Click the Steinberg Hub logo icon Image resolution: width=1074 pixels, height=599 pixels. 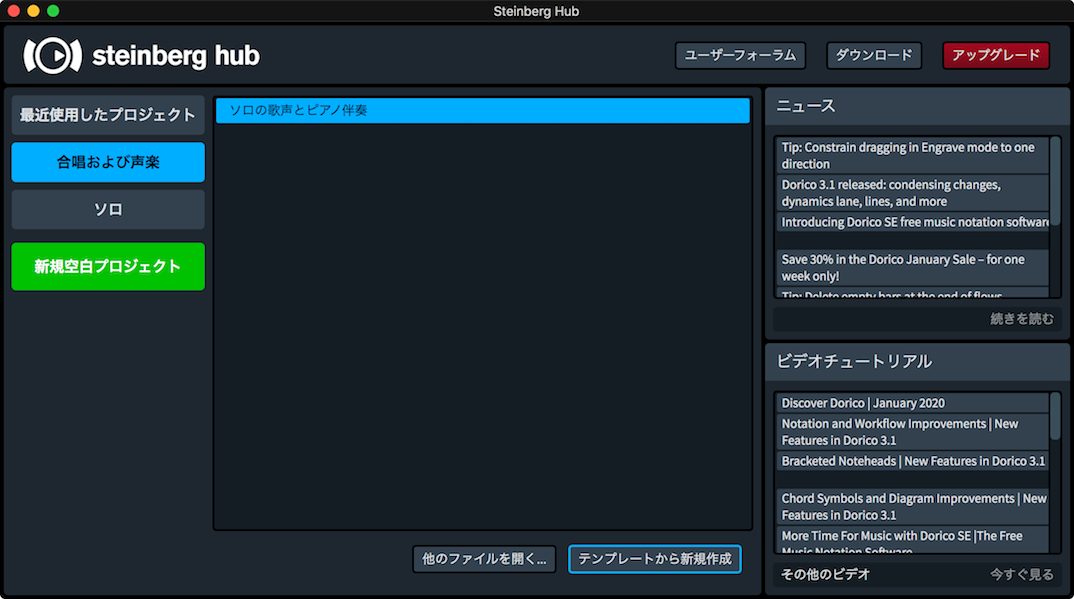(53, 55)
